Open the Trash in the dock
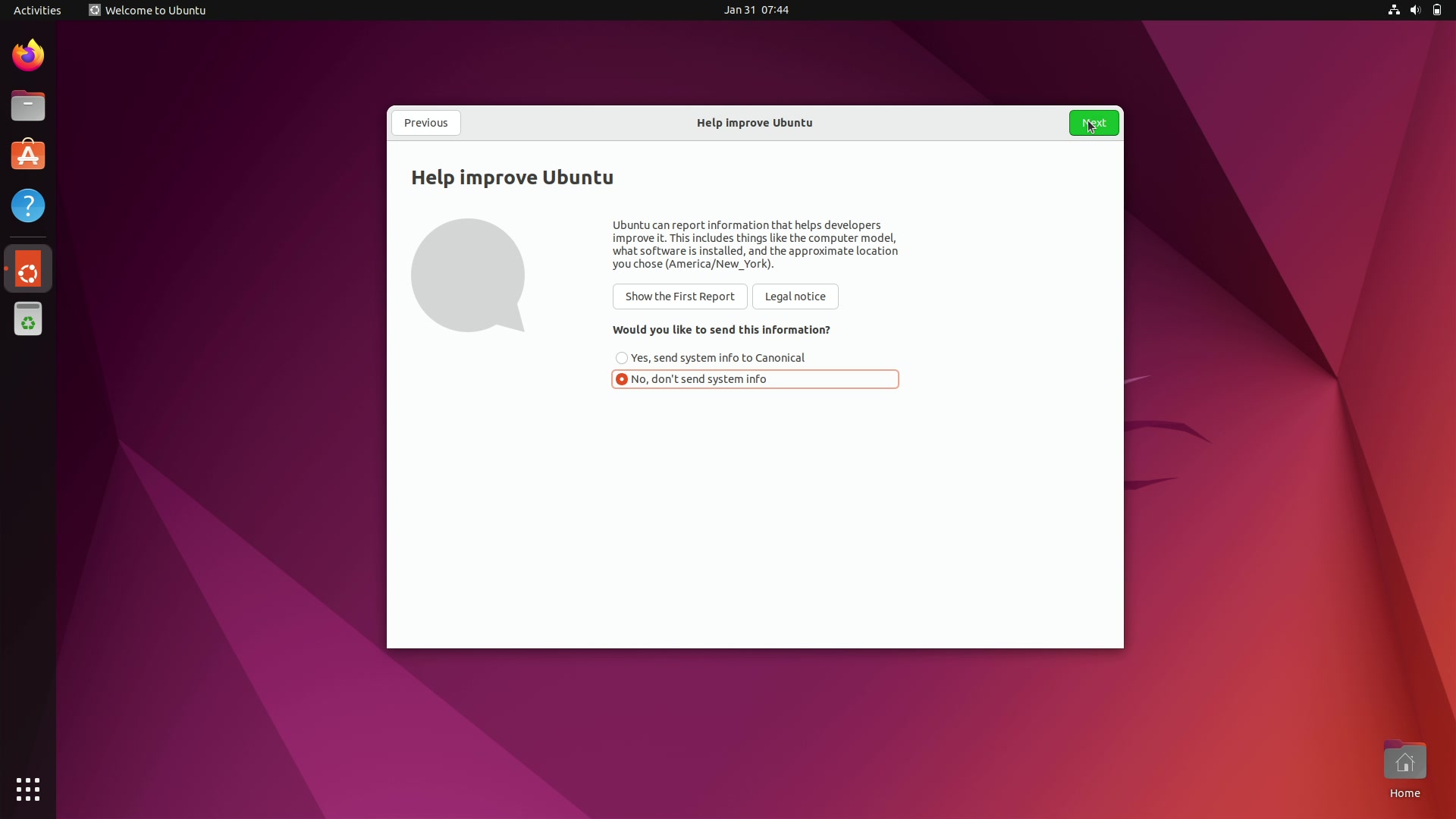 point(28,319)
